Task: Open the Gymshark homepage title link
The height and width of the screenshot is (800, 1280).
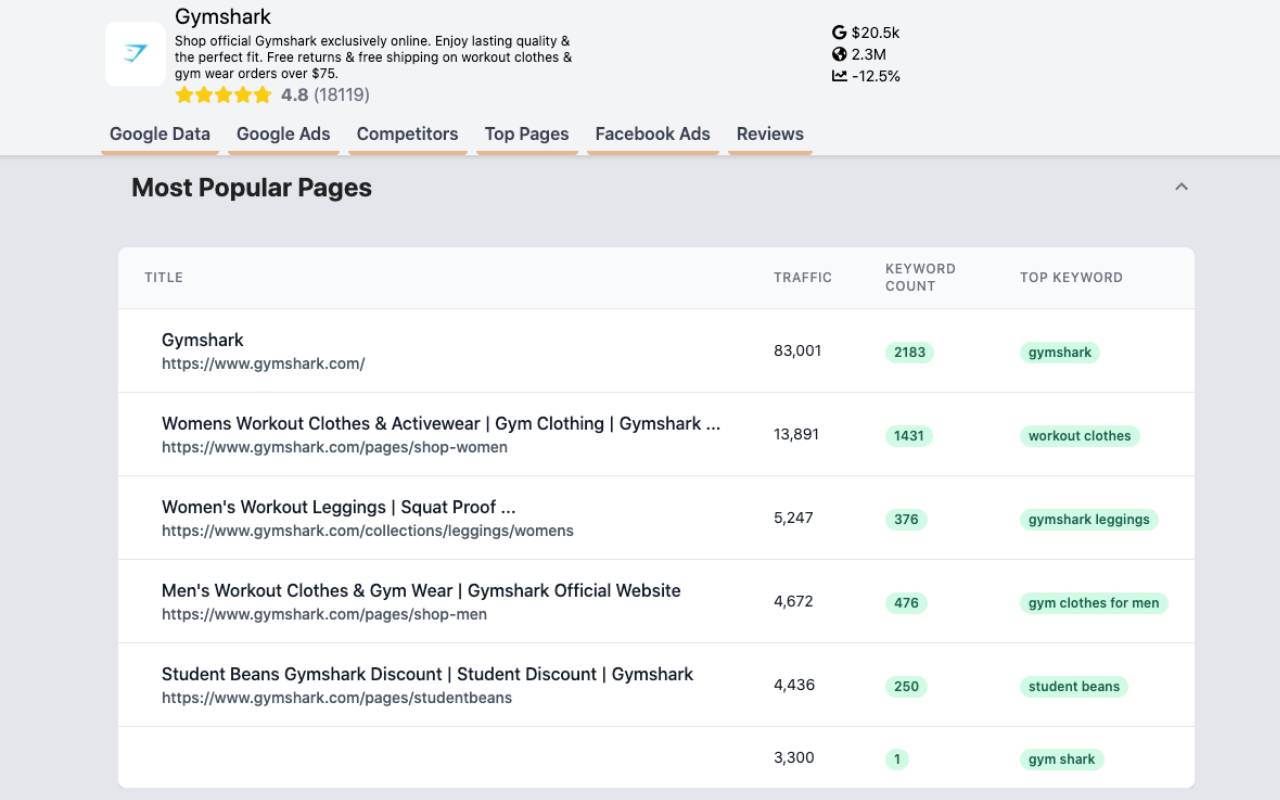Action: point(203,340)
